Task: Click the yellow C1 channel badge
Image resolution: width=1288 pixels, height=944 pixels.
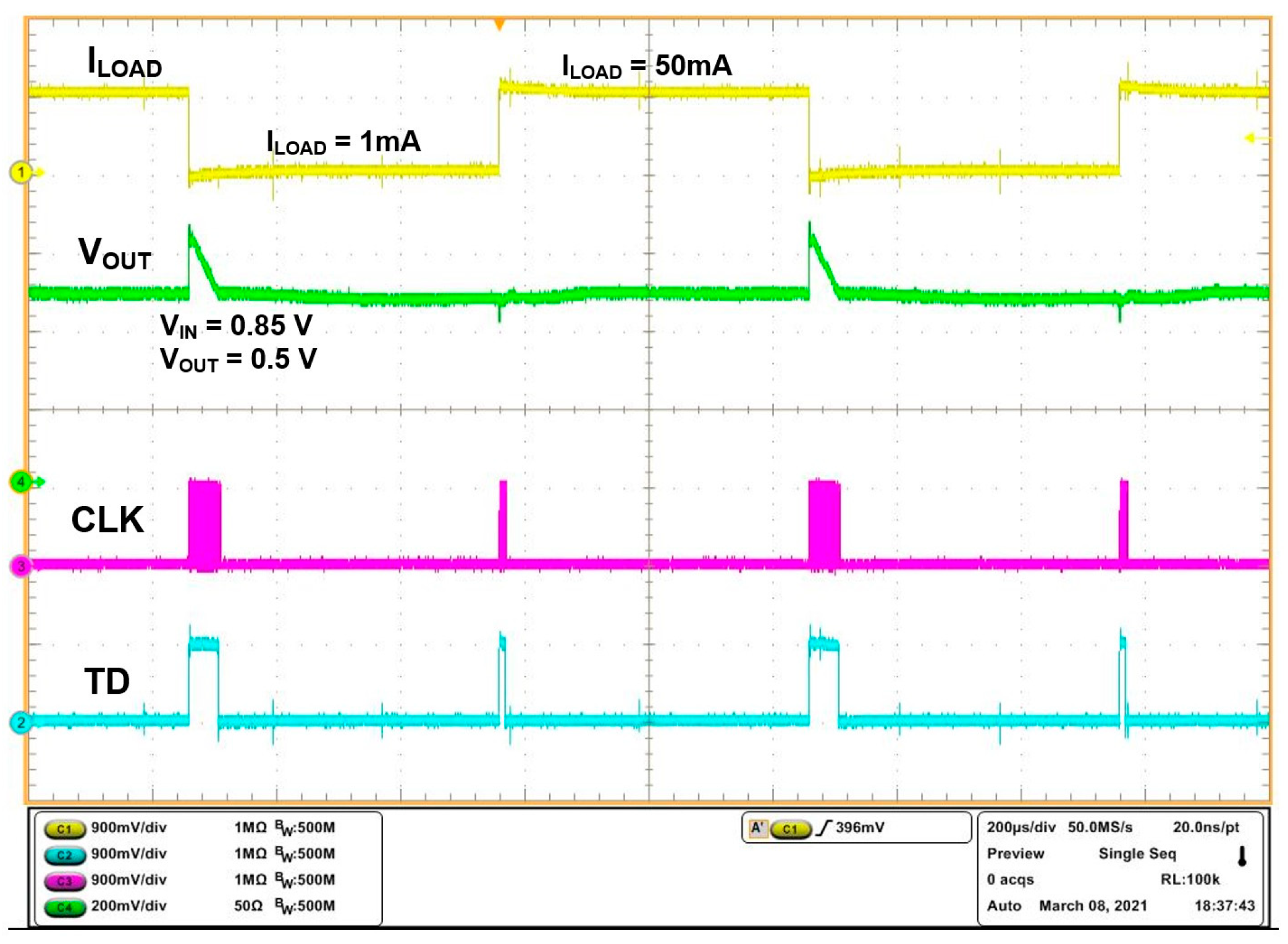Action: pos(64,829)
